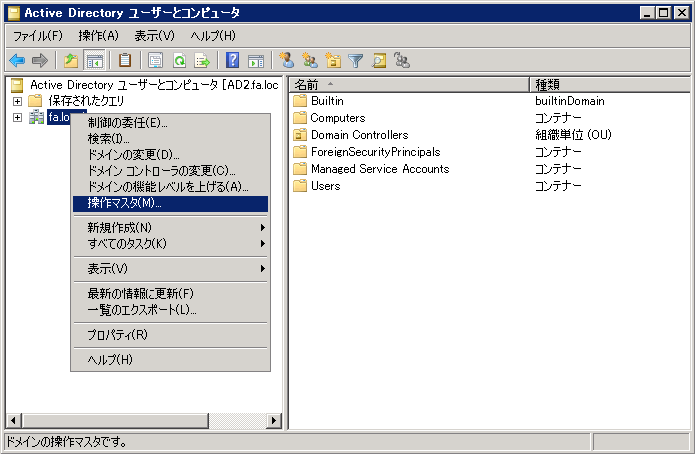
Task: Click the Create new user icon
Action: [287, 60]
